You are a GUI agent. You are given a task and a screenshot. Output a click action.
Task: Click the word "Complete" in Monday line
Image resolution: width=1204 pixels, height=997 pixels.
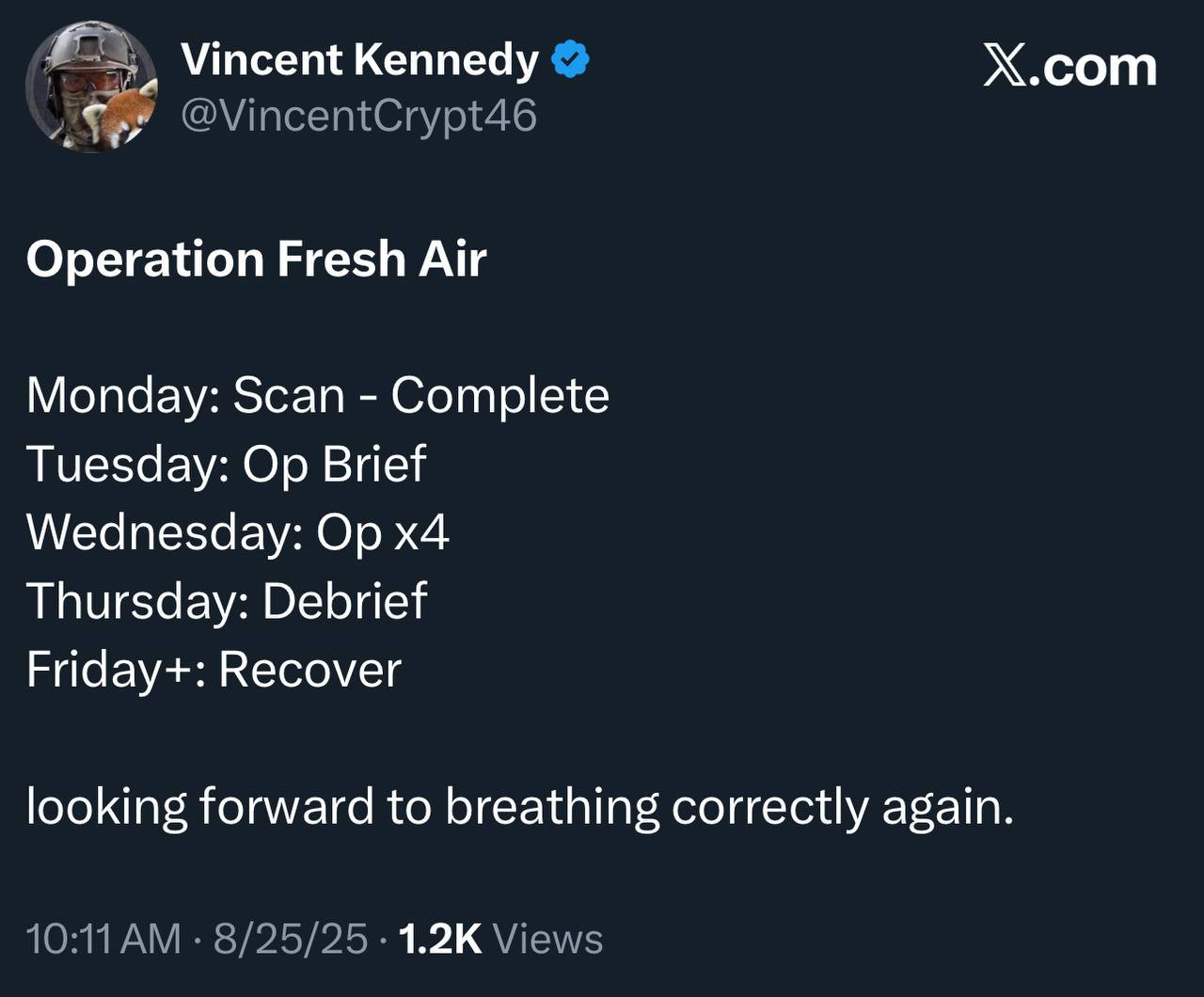pyautogui.click(x=499, y=395)
